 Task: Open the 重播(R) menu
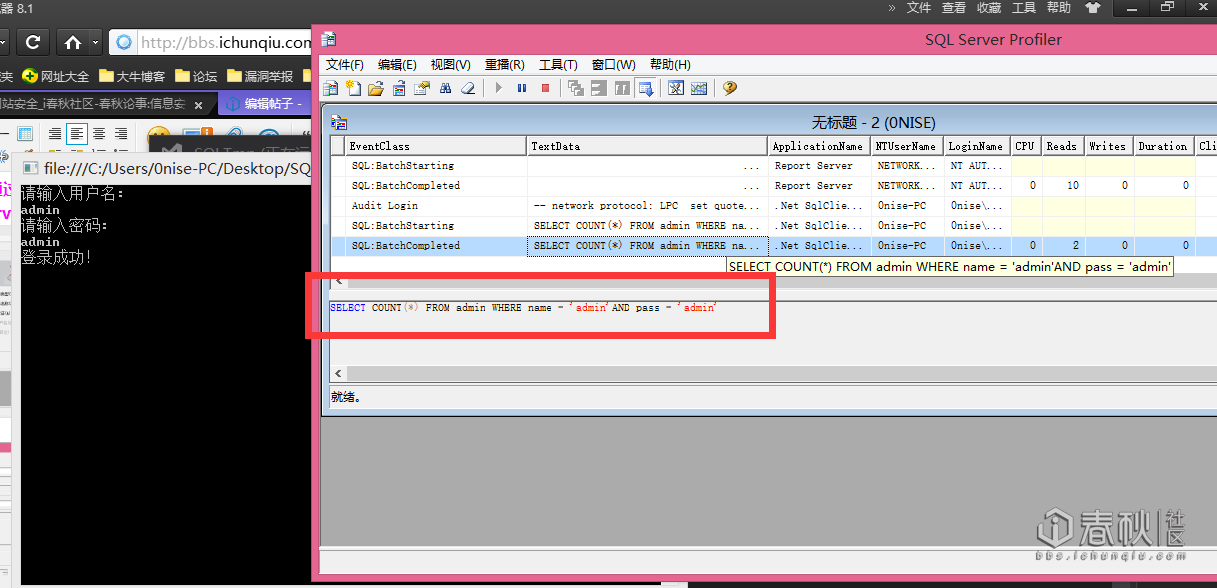(505, 65)
